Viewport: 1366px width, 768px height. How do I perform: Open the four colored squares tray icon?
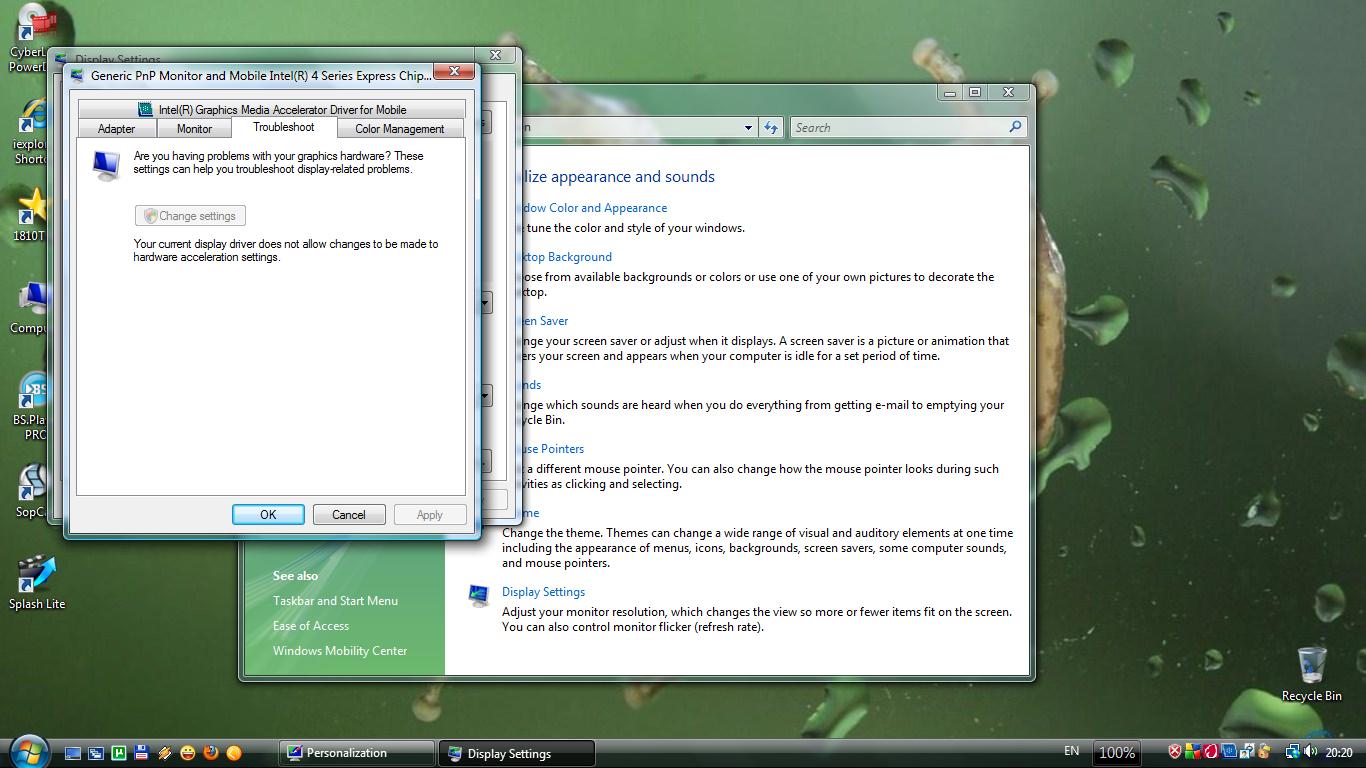(x=1193, y=752)
